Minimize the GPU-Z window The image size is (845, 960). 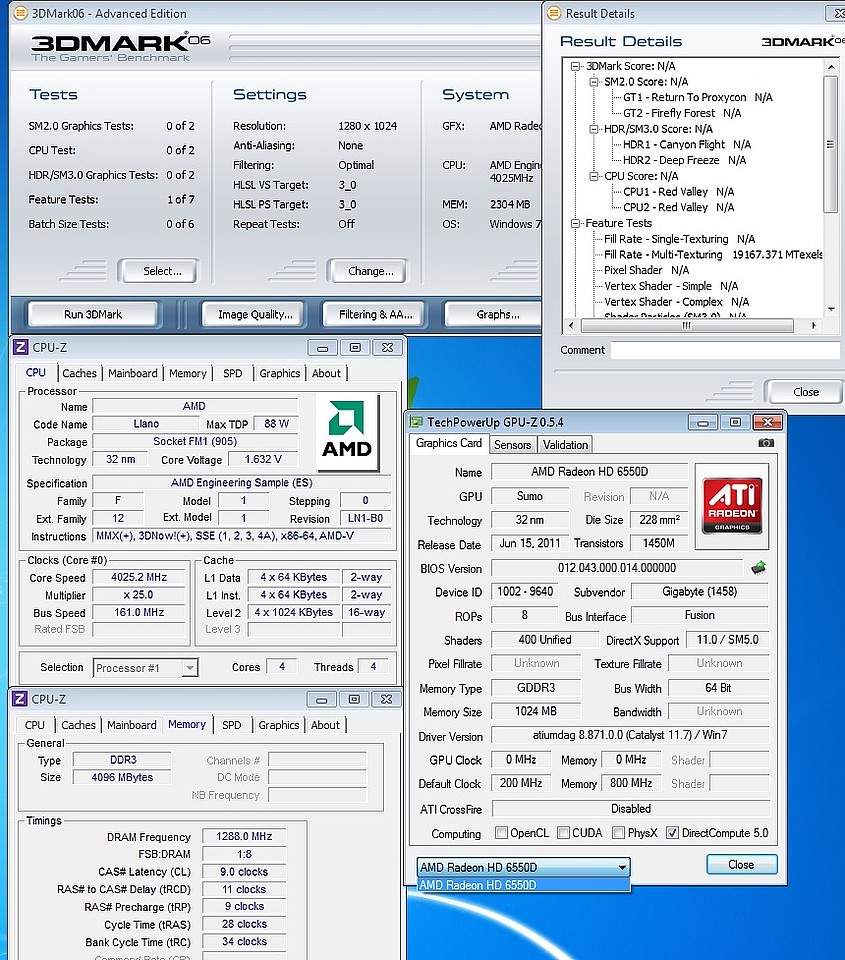[x=703, y=422]
